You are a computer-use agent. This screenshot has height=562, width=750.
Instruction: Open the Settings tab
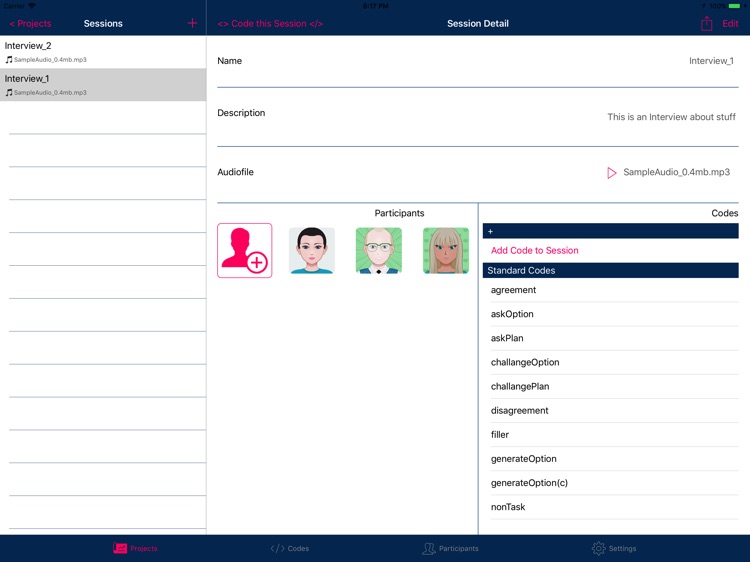tap(614, 548)
